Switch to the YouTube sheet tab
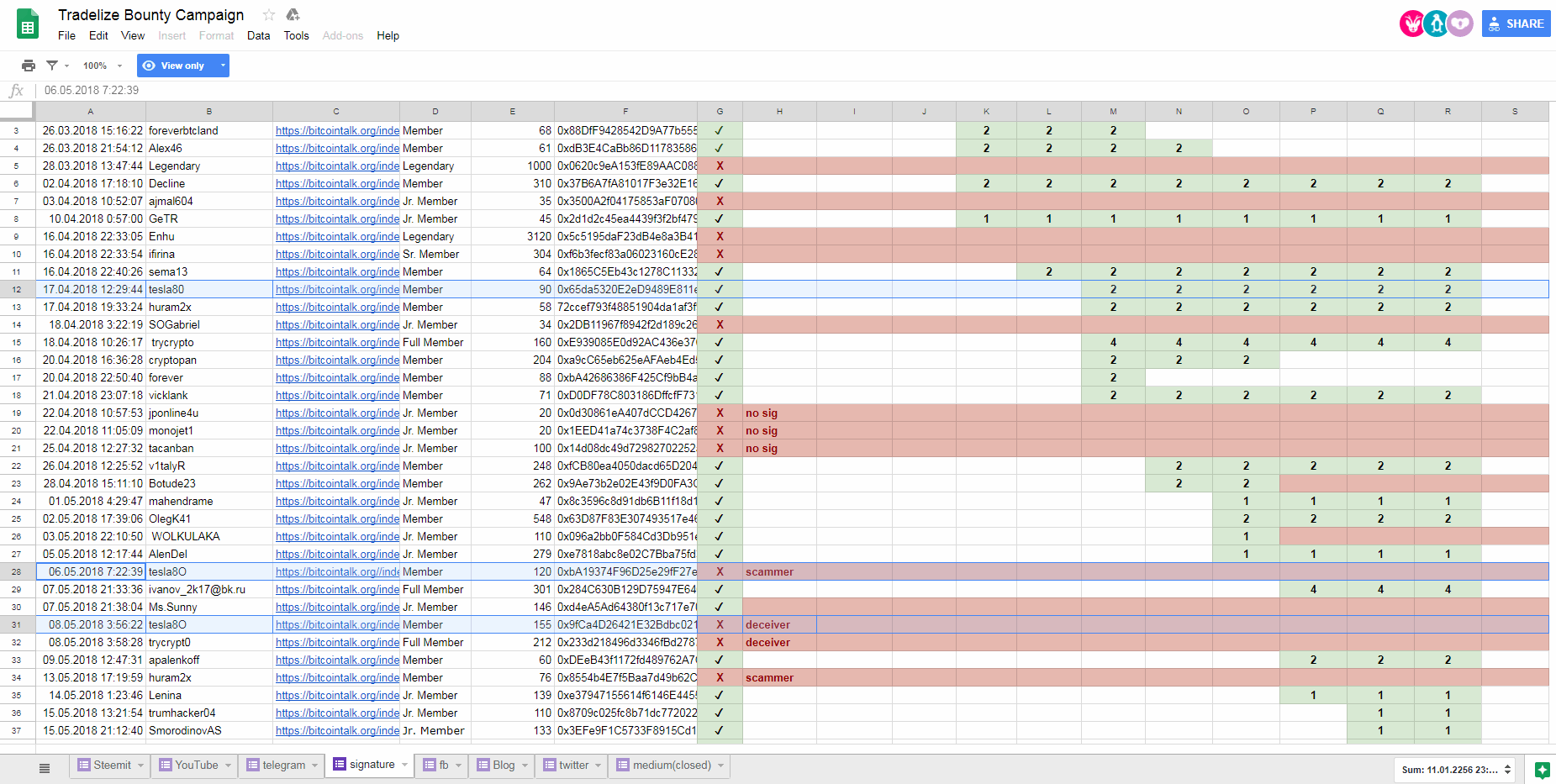Image resolution: width=1556 pixels, height=784 pixels. (196, 766)
